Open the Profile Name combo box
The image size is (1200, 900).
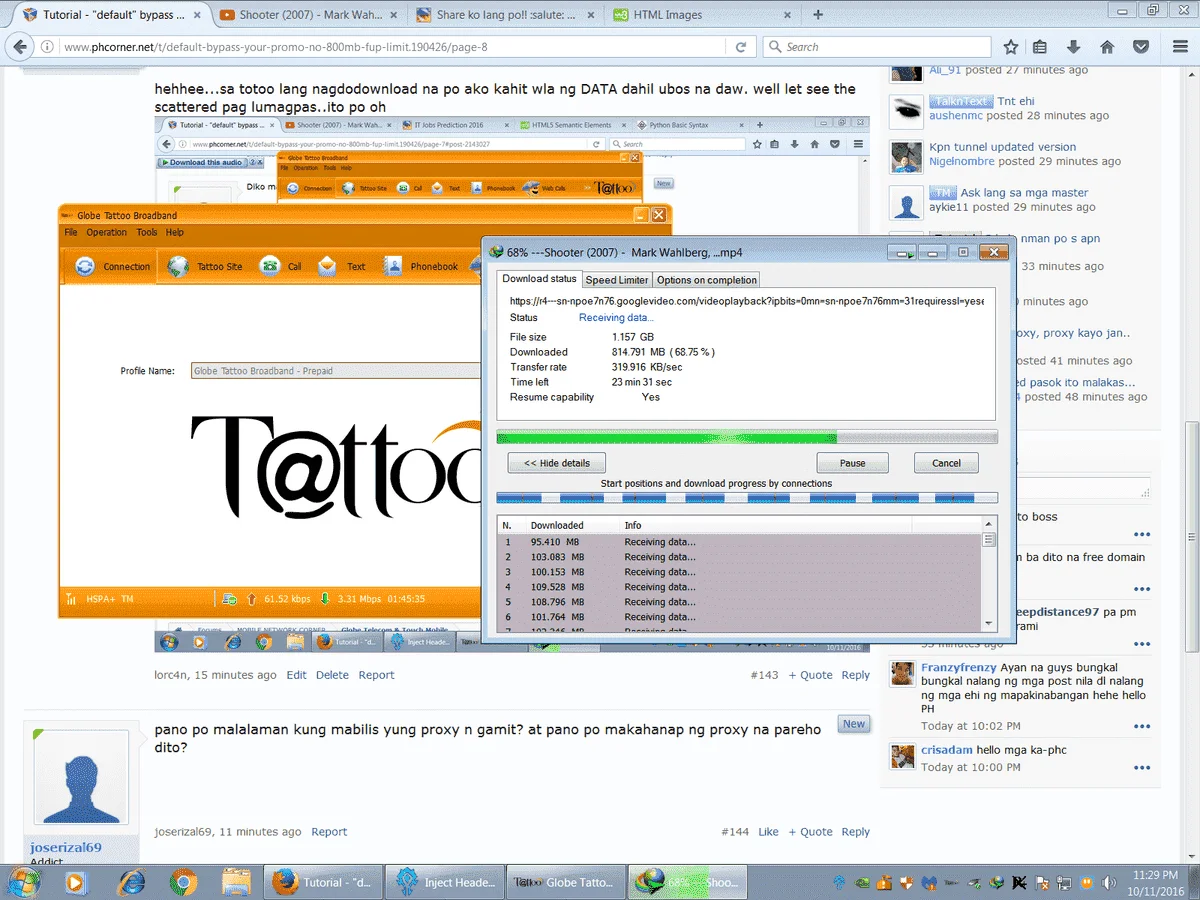(x=336, y=371)
